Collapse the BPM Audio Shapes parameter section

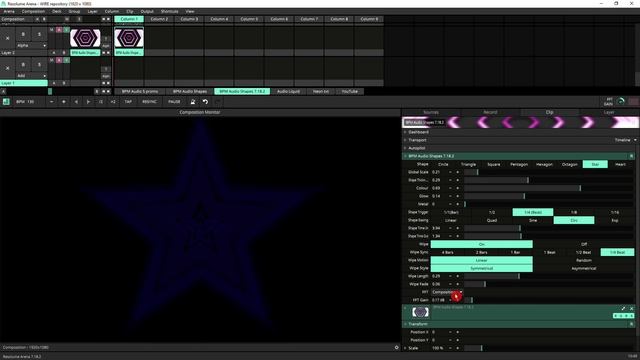tap(405, 156)
